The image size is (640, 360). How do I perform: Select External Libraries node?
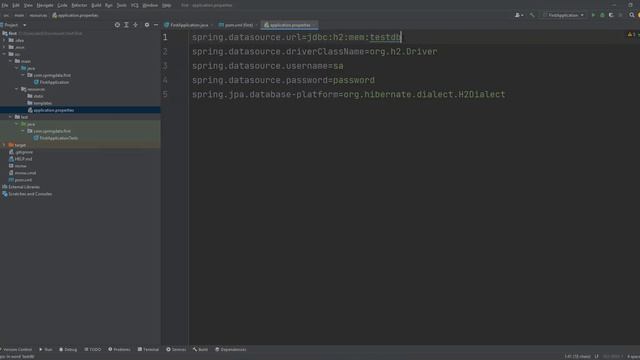point(21,187)
